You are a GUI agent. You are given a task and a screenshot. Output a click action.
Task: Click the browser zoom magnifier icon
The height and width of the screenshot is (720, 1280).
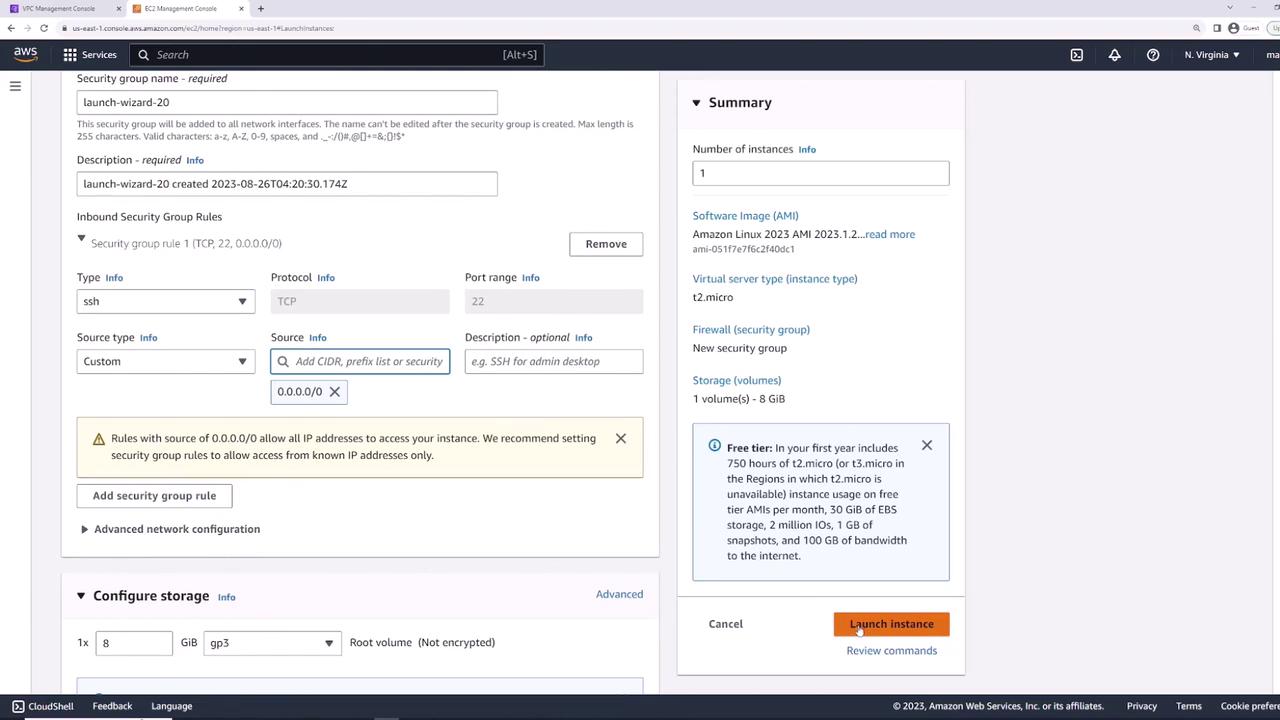1197,28
